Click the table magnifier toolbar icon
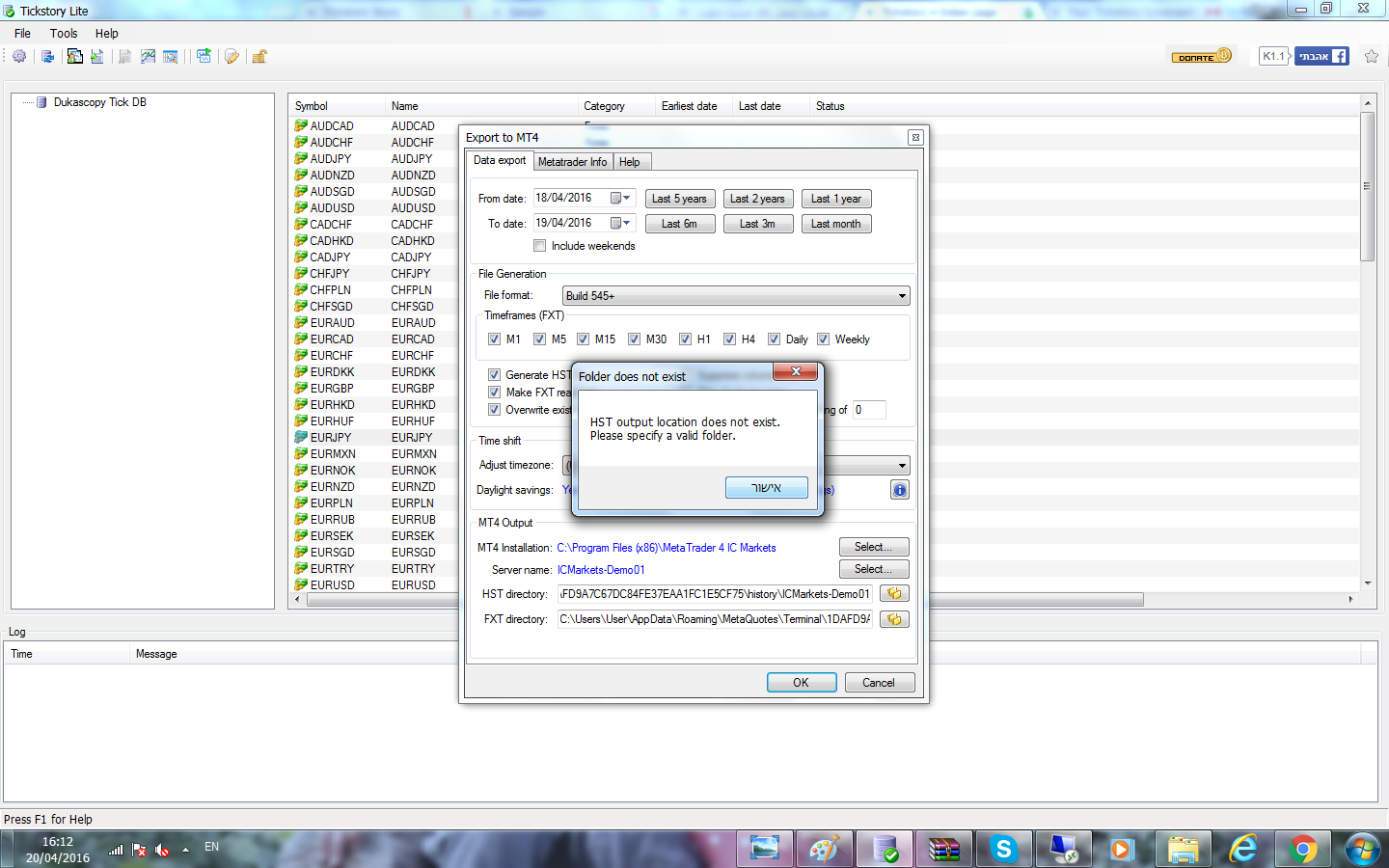Viewport: 1389px width, 868px height. click(x=171, y=56)
